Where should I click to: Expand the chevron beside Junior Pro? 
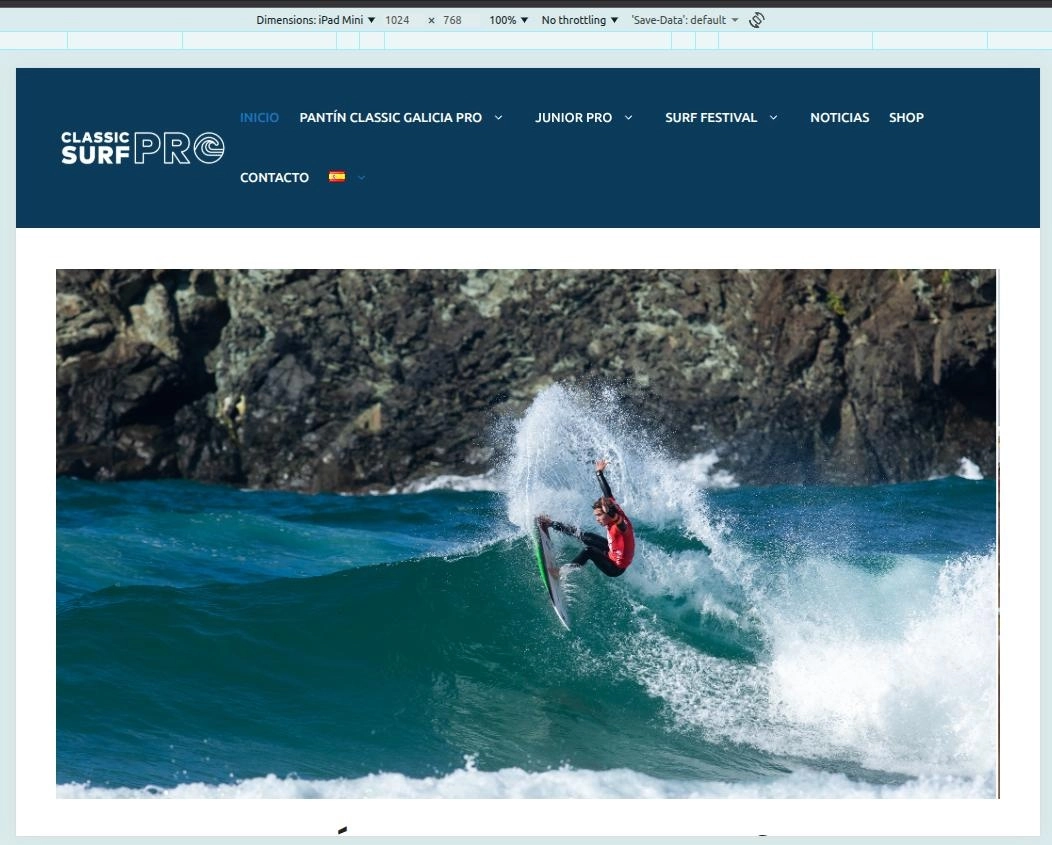tap(628, 118)
